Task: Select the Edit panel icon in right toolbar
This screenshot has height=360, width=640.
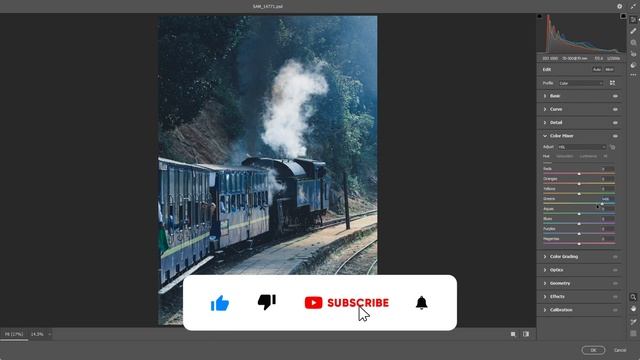Action: click(633, 20)
